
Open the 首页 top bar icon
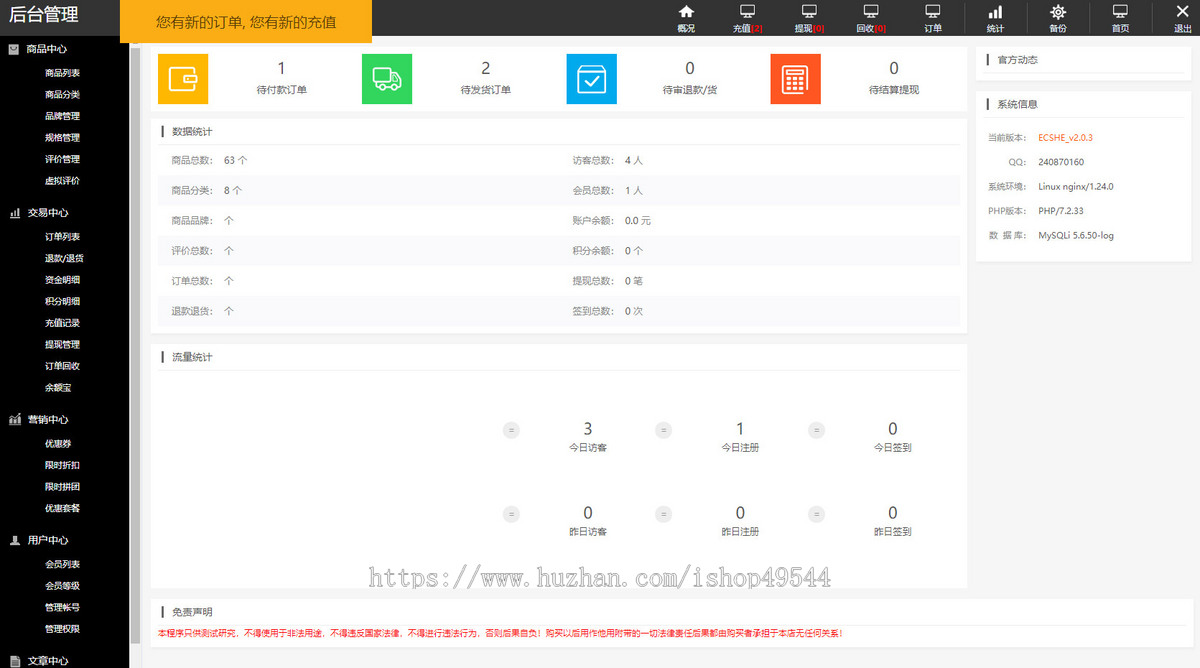click(x=1120, y=12)
